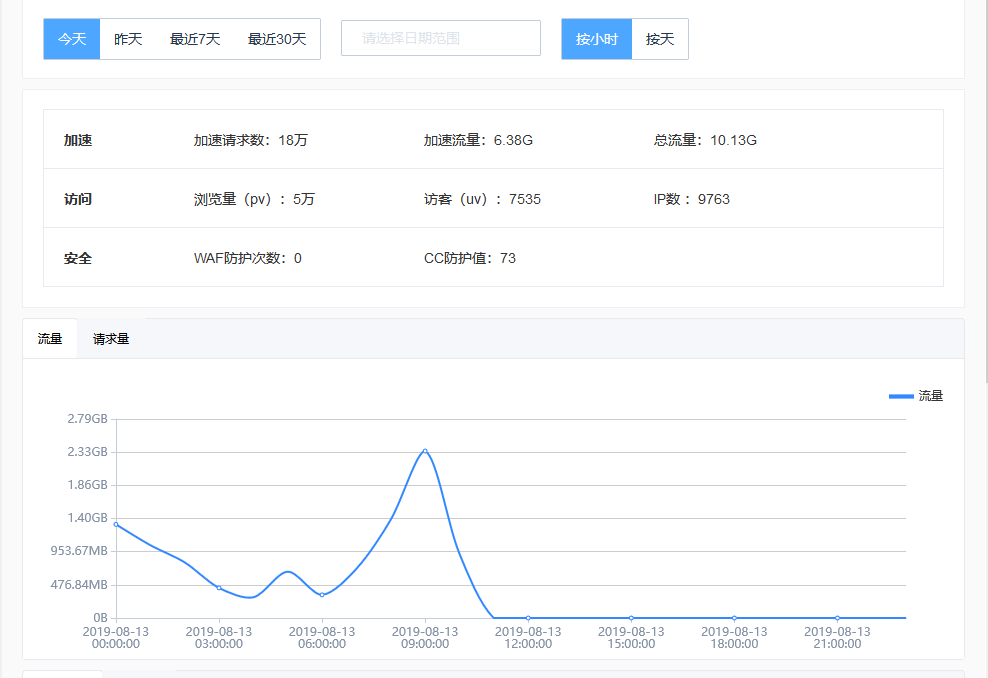Open the 请求量 chart tab
The height and width of the screenshot is (678, 988).
111,339
